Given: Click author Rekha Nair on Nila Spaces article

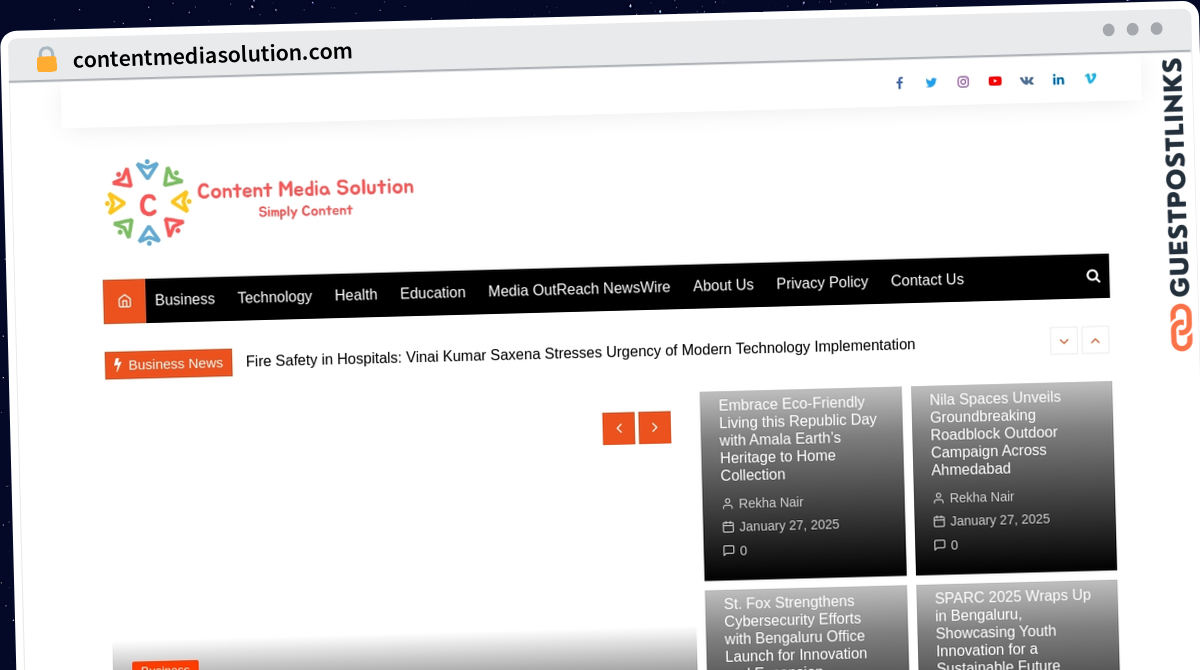Looking at the screenshot, I should tap(982, 497).
